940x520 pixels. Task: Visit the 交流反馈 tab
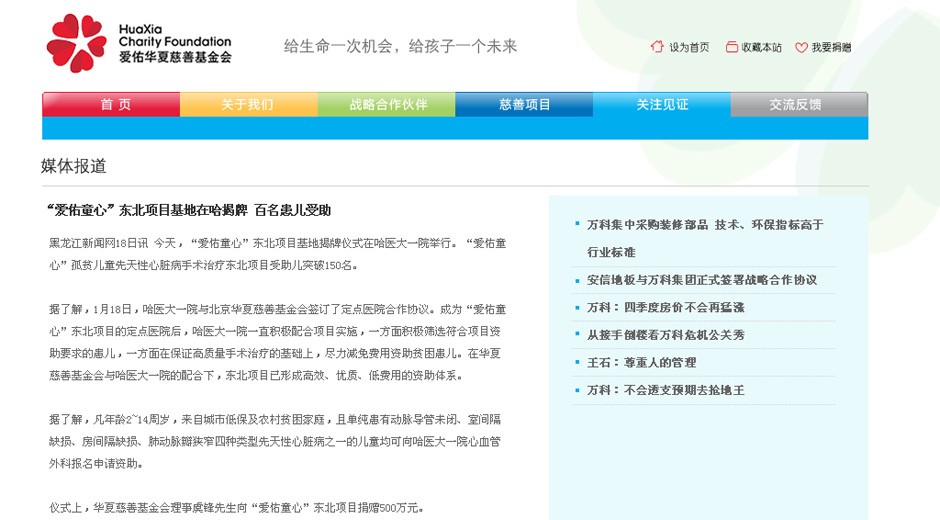pyautogui.click(x=799, y=104)
